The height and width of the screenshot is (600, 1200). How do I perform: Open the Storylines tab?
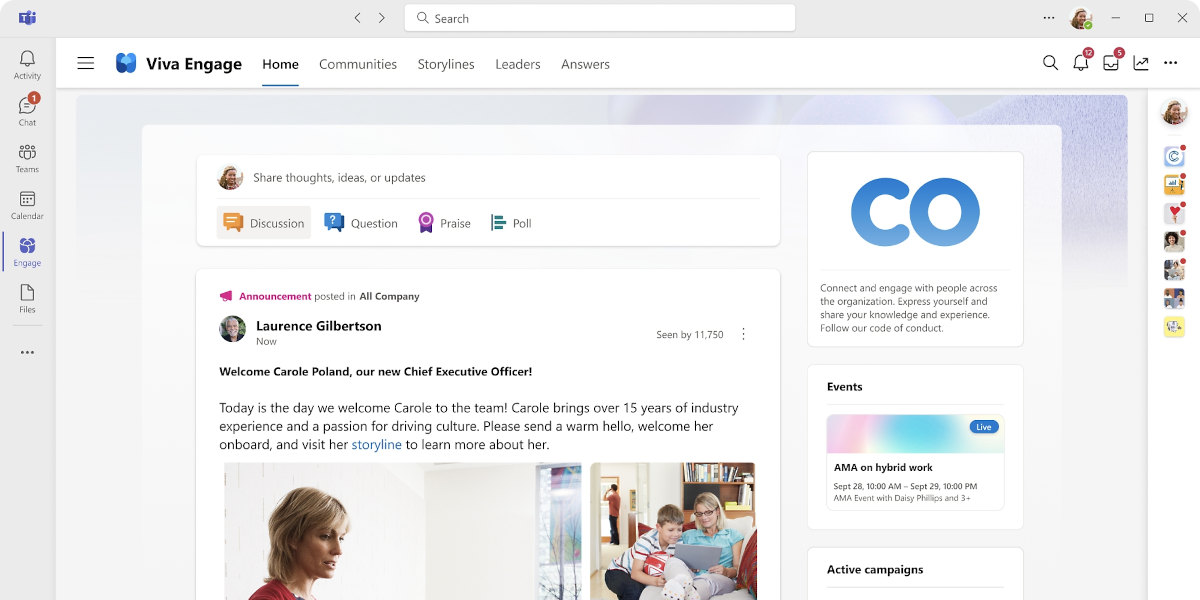click(x=446, y=64)
